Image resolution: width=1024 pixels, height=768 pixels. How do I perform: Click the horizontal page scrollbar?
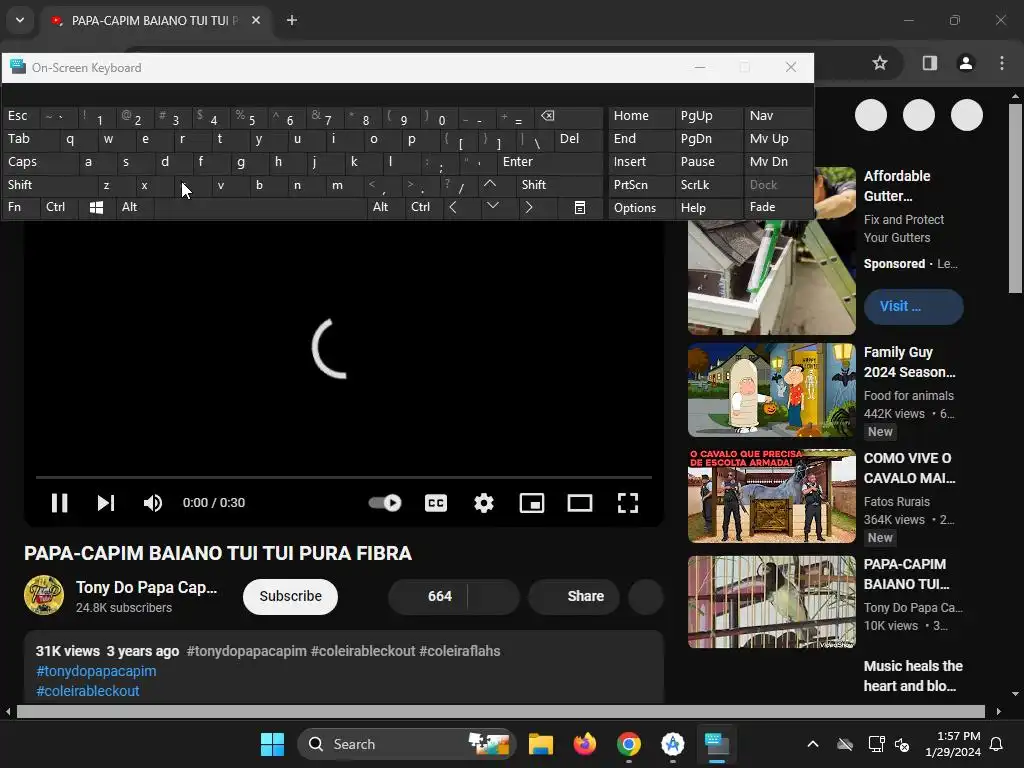pyautogui.click(x=500, y=711)
